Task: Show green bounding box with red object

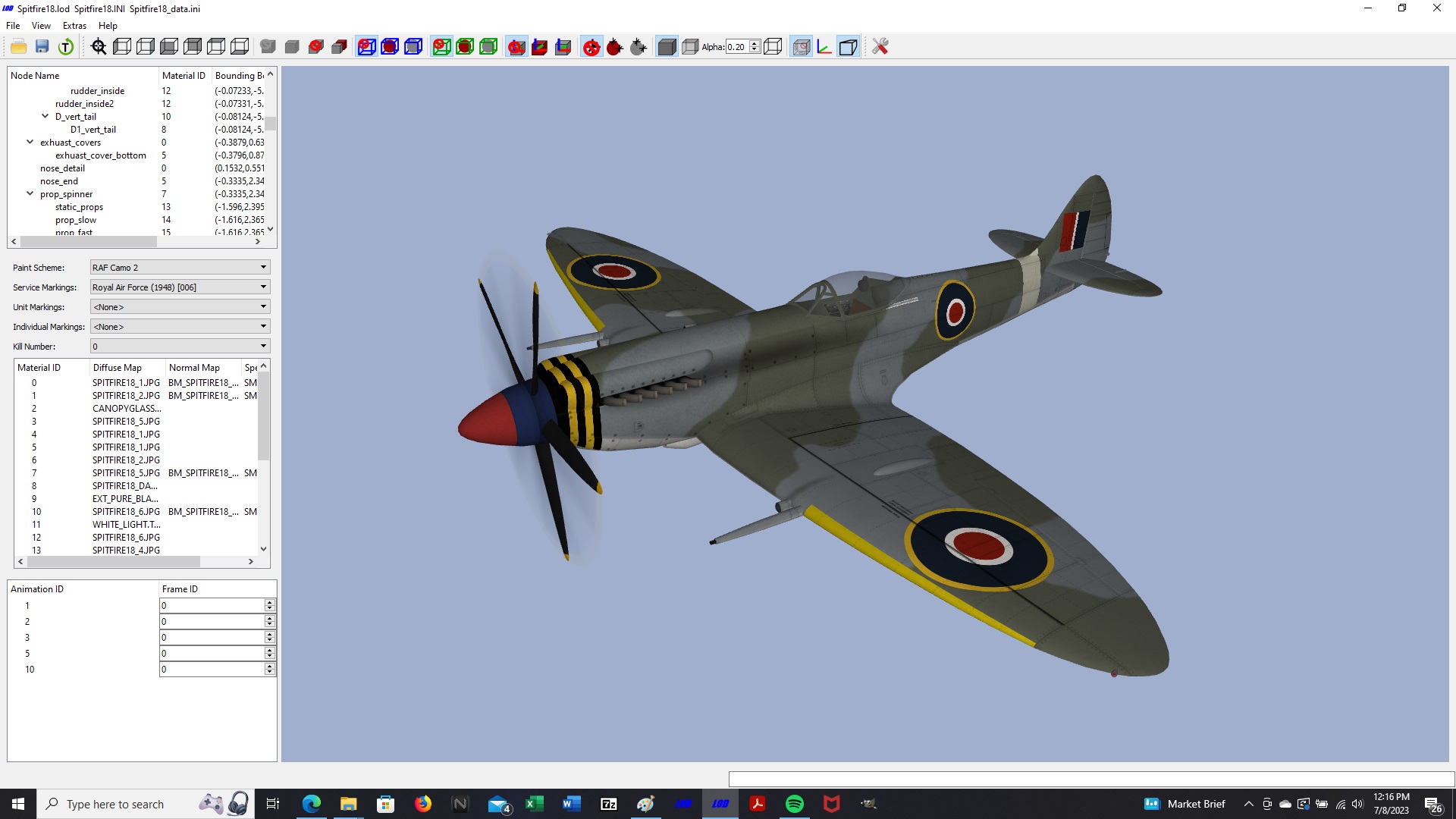Action: click(x=465, y=47)
